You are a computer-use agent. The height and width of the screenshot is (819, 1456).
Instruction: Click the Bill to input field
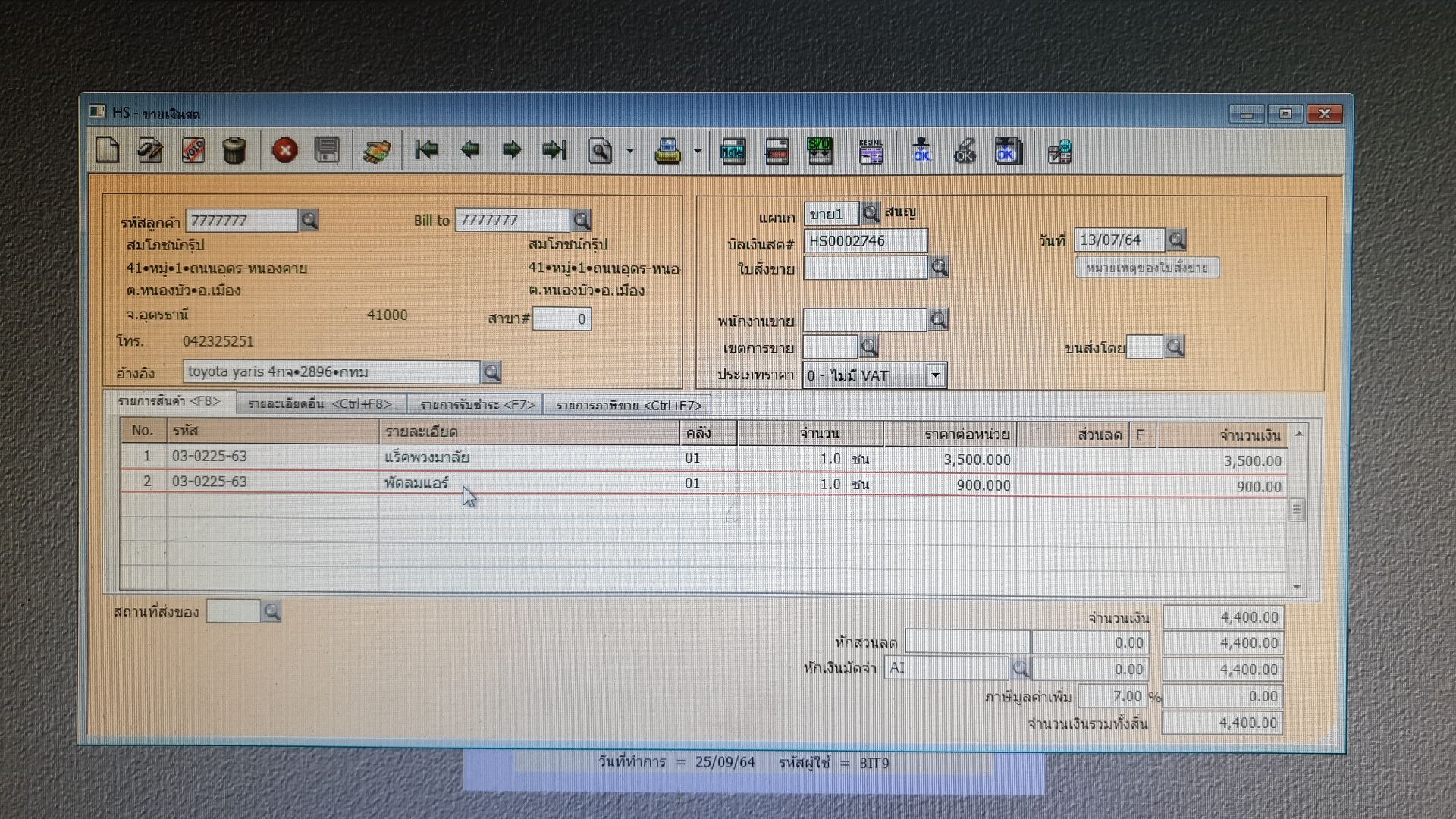pos(513,220)
